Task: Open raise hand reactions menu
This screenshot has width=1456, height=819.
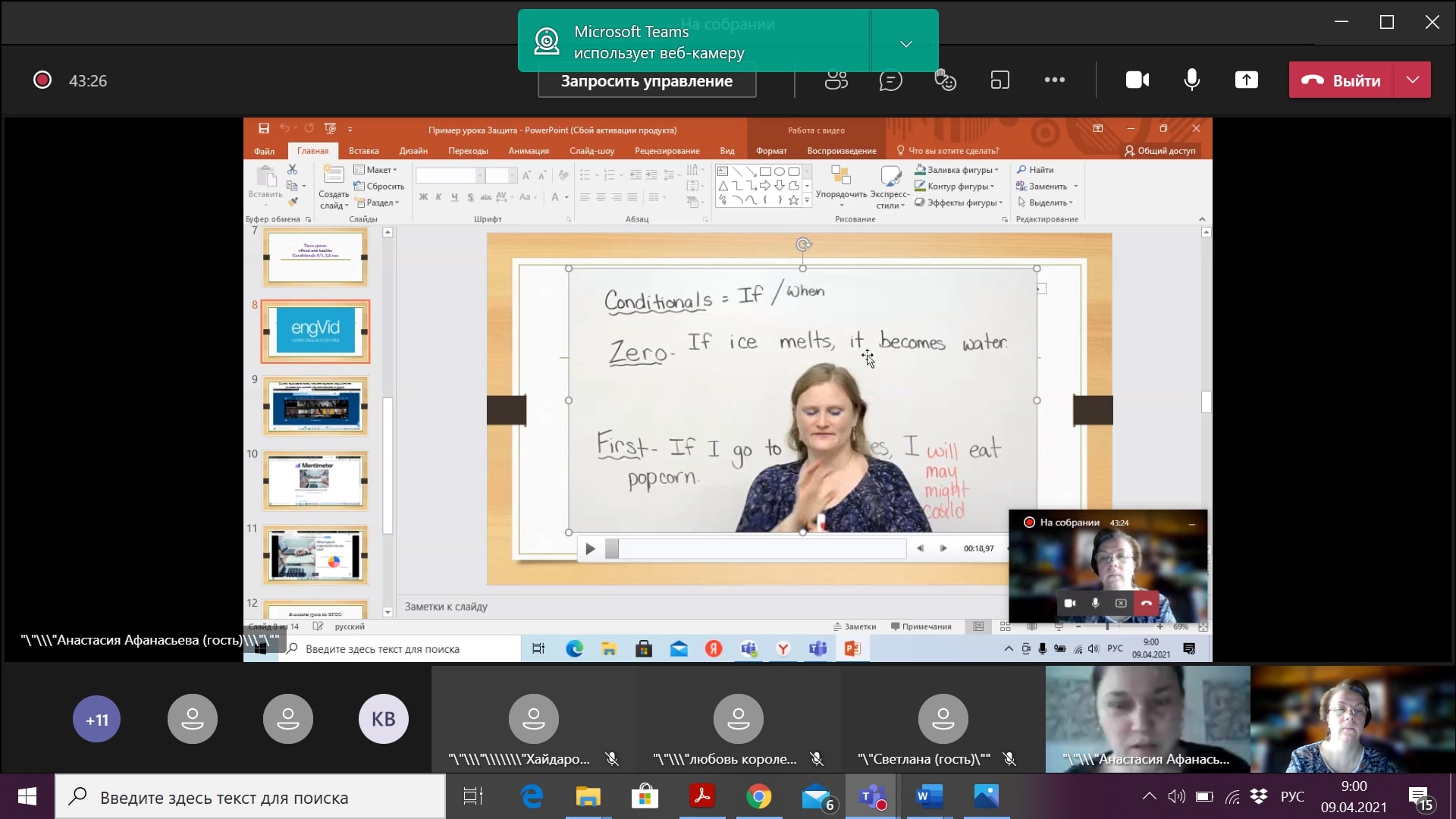Action: 945,80
